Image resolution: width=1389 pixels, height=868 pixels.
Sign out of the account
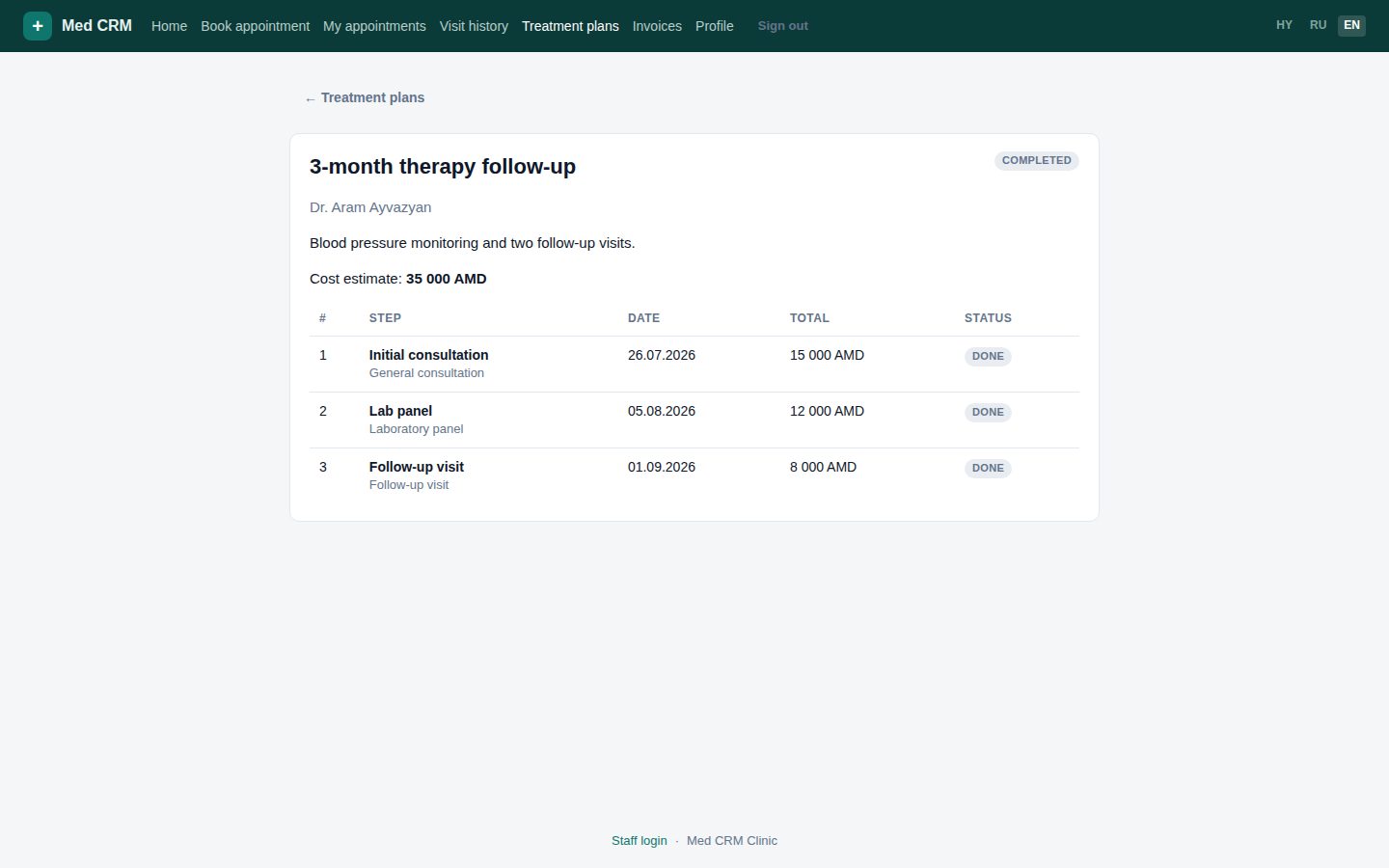tap(782, 26)
